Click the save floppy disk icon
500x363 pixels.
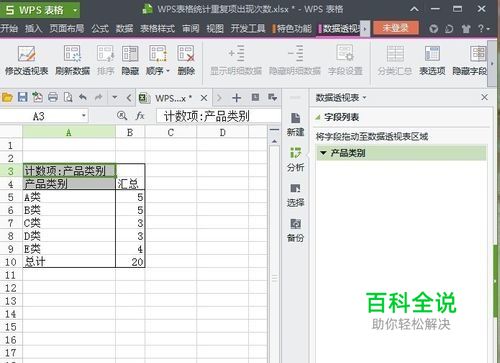[22, 97]
